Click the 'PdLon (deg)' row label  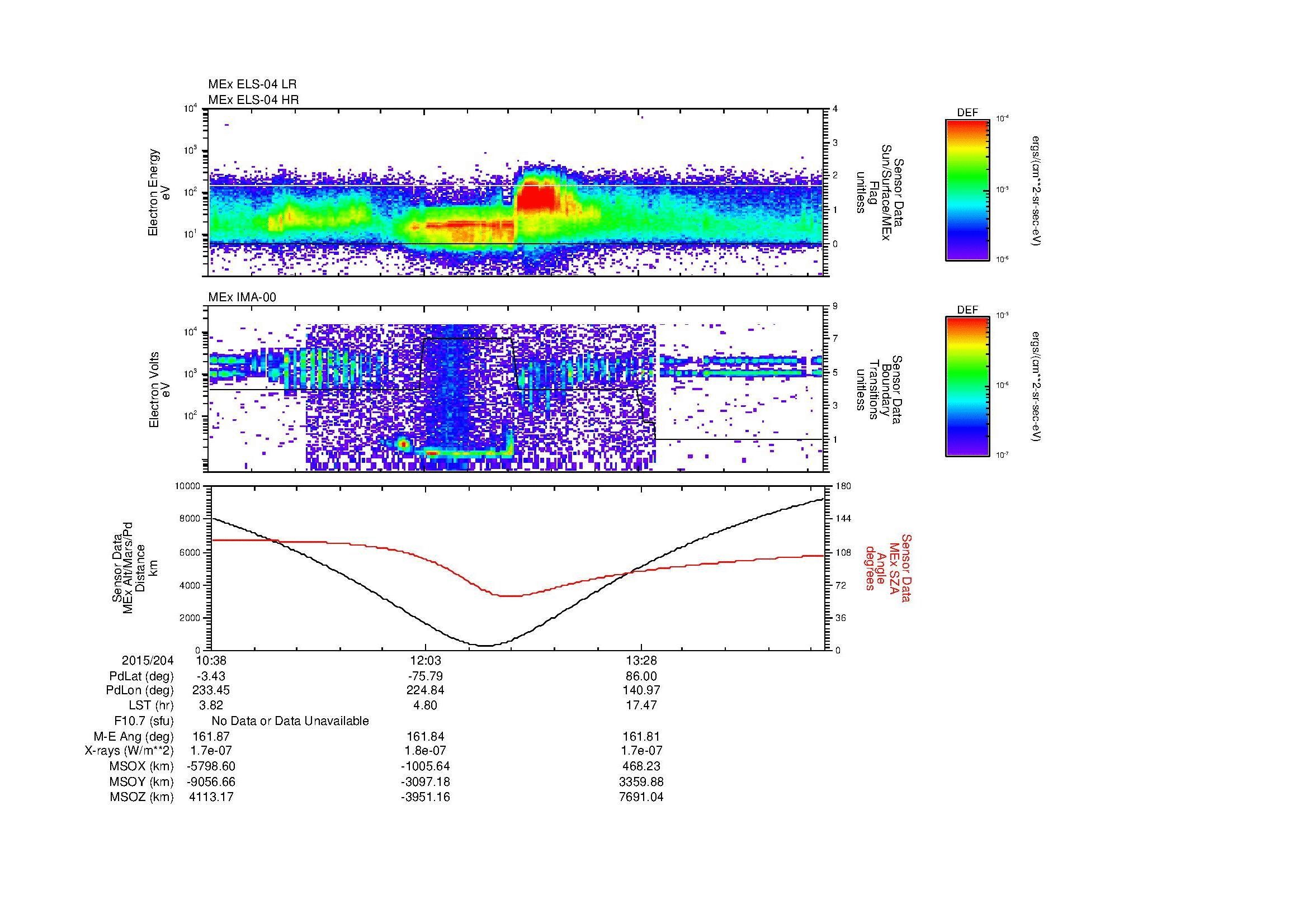(140, 690)
